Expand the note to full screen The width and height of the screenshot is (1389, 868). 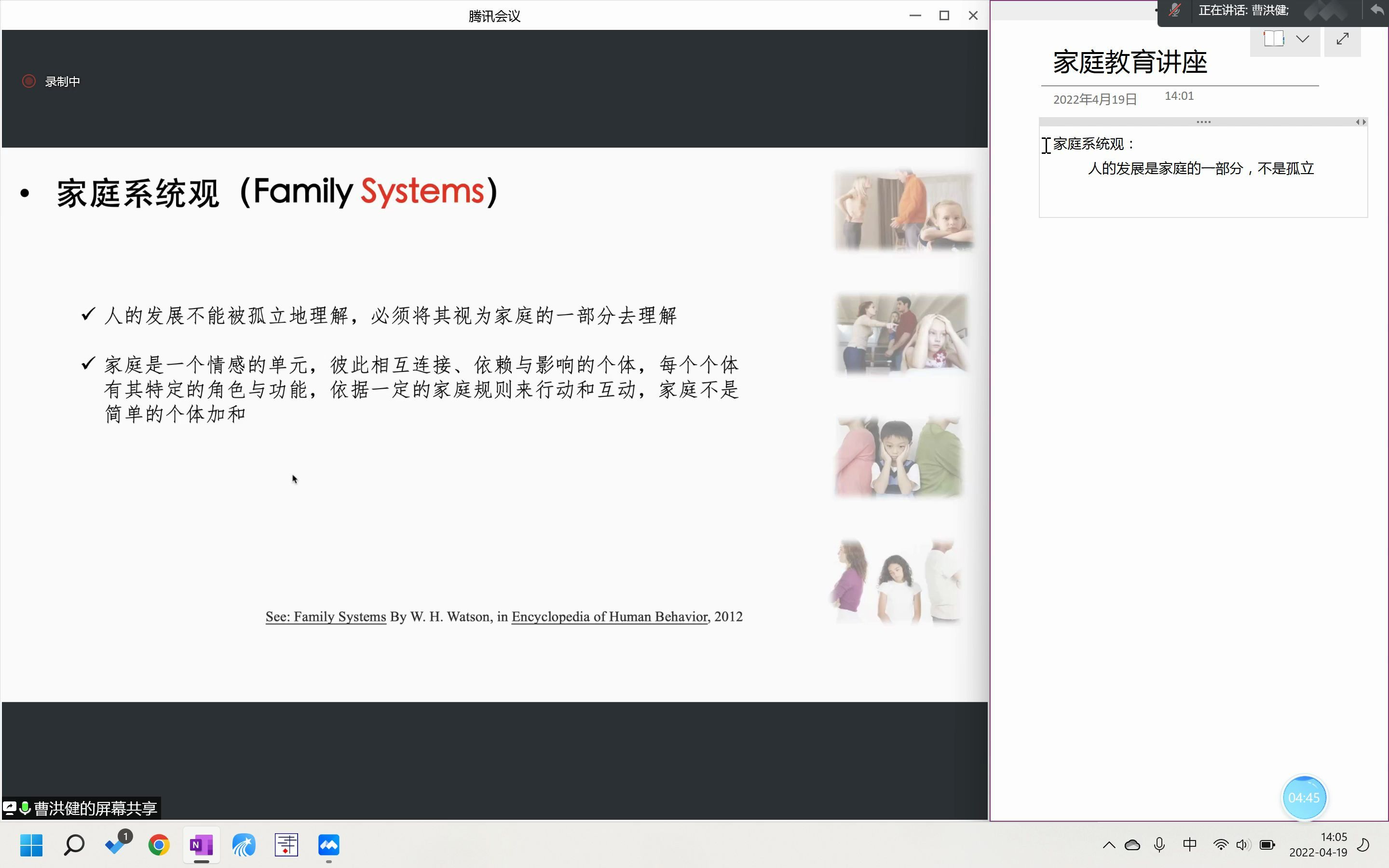tap(1343, 39)
